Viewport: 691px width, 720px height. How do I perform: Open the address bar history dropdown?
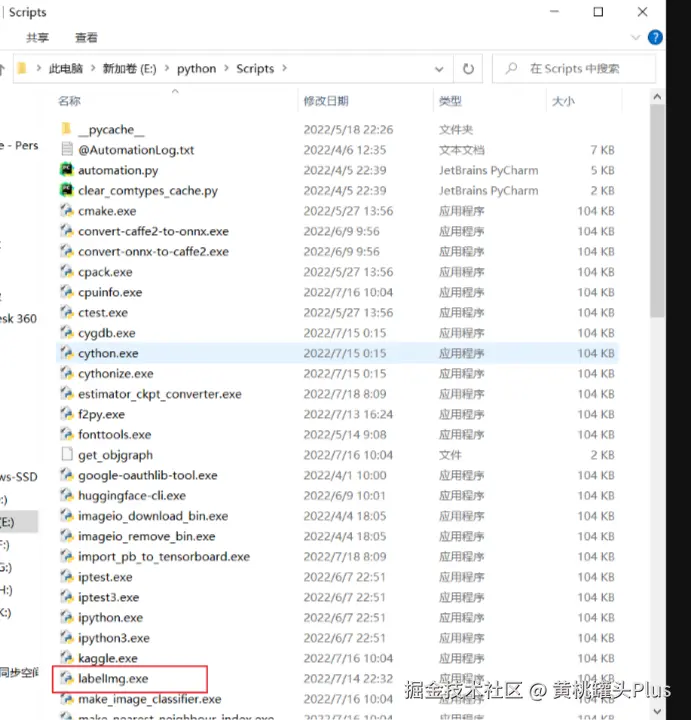[x=439, y=69]
